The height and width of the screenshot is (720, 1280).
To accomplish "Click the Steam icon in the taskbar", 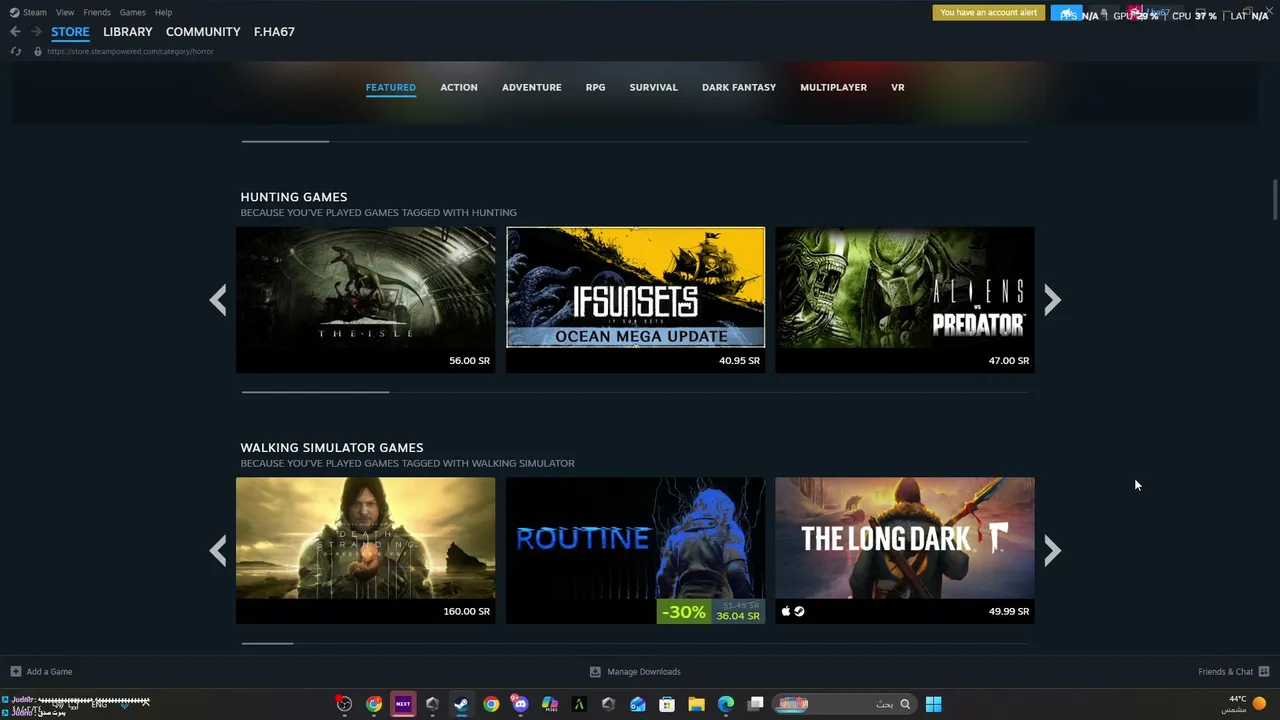I will pyautogui.click(x=461, y=704).
